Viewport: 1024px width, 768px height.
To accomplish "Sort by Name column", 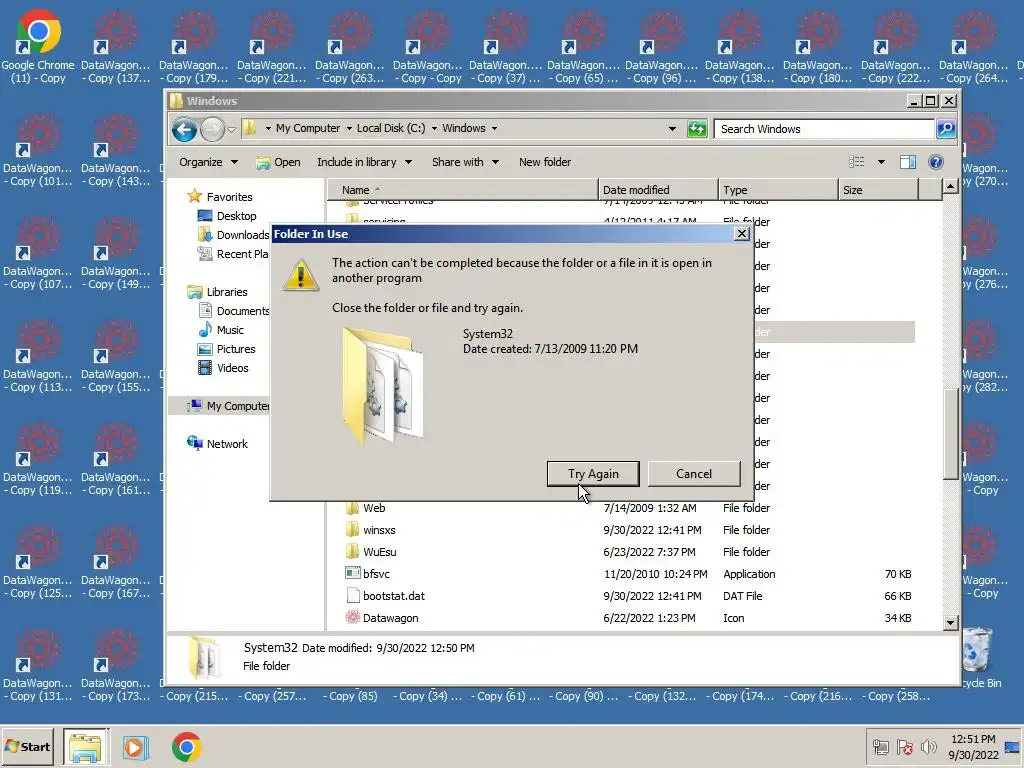I will pos(462,190).
